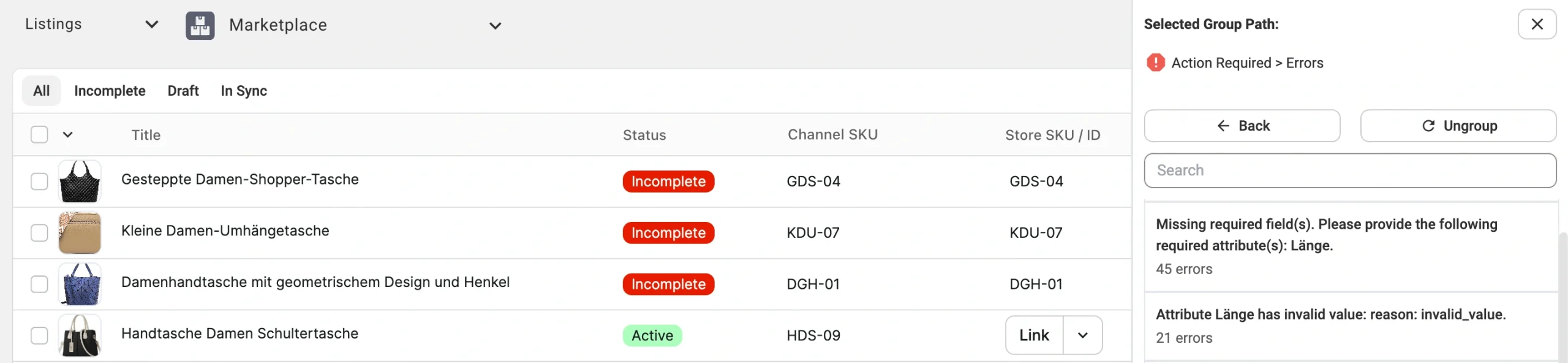Open the Marketplace dropdown chevron
The height and width of the screenshot is (363, 1568).
495,26
